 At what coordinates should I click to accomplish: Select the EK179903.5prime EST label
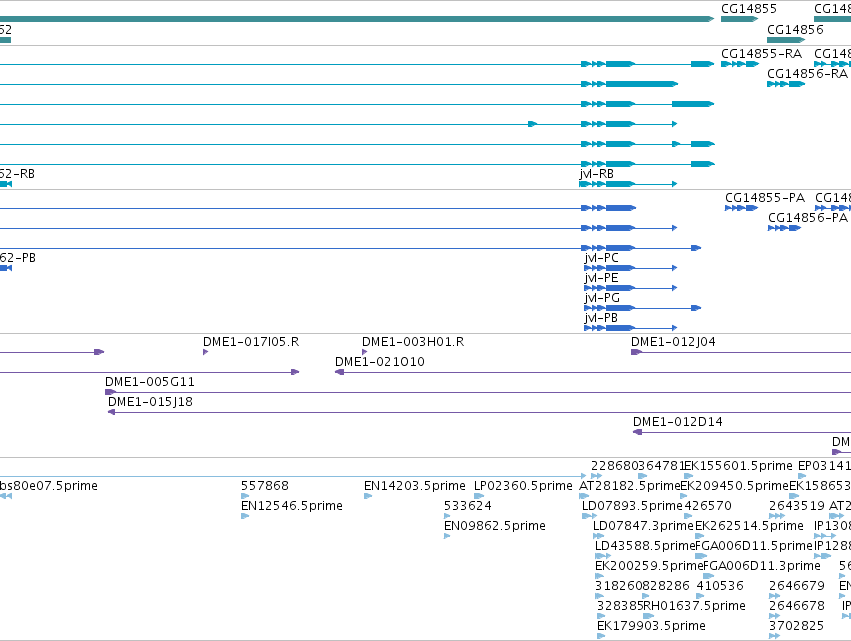click(651, 626)
